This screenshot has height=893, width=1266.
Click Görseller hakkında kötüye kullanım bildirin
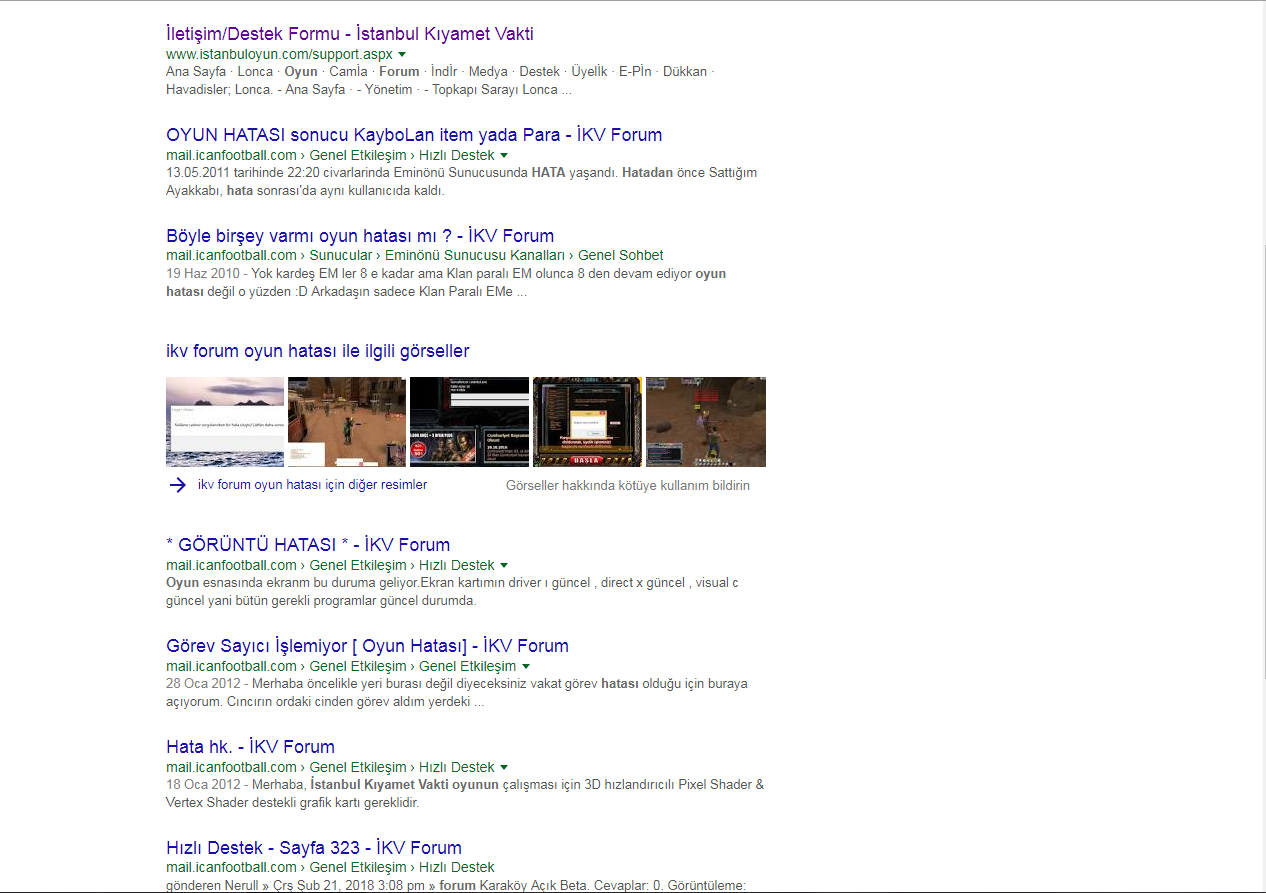coord(628,486)
